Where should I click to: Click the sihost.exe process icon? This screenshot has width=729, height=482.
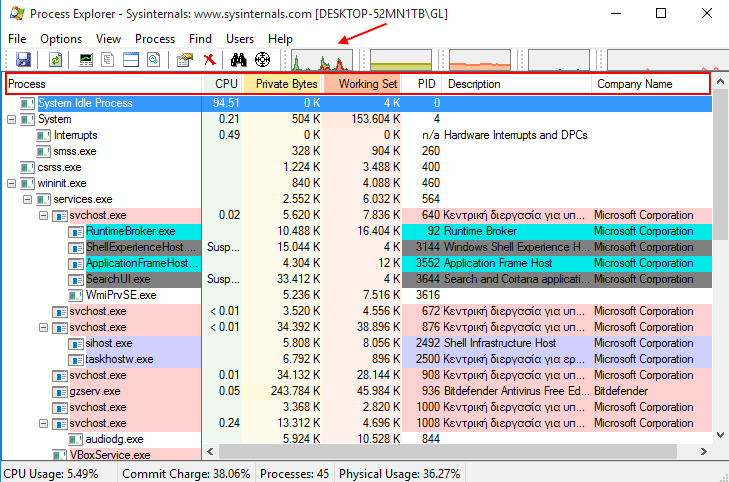click(76, 343)
